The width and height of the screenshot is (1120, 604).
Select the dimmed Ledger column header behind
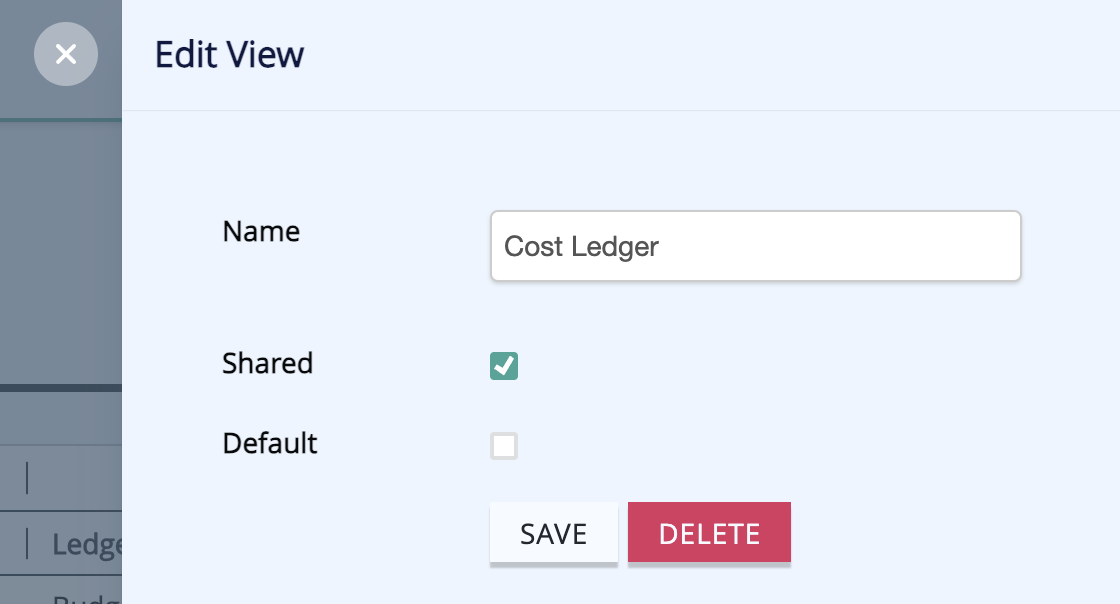pos(86,545)
